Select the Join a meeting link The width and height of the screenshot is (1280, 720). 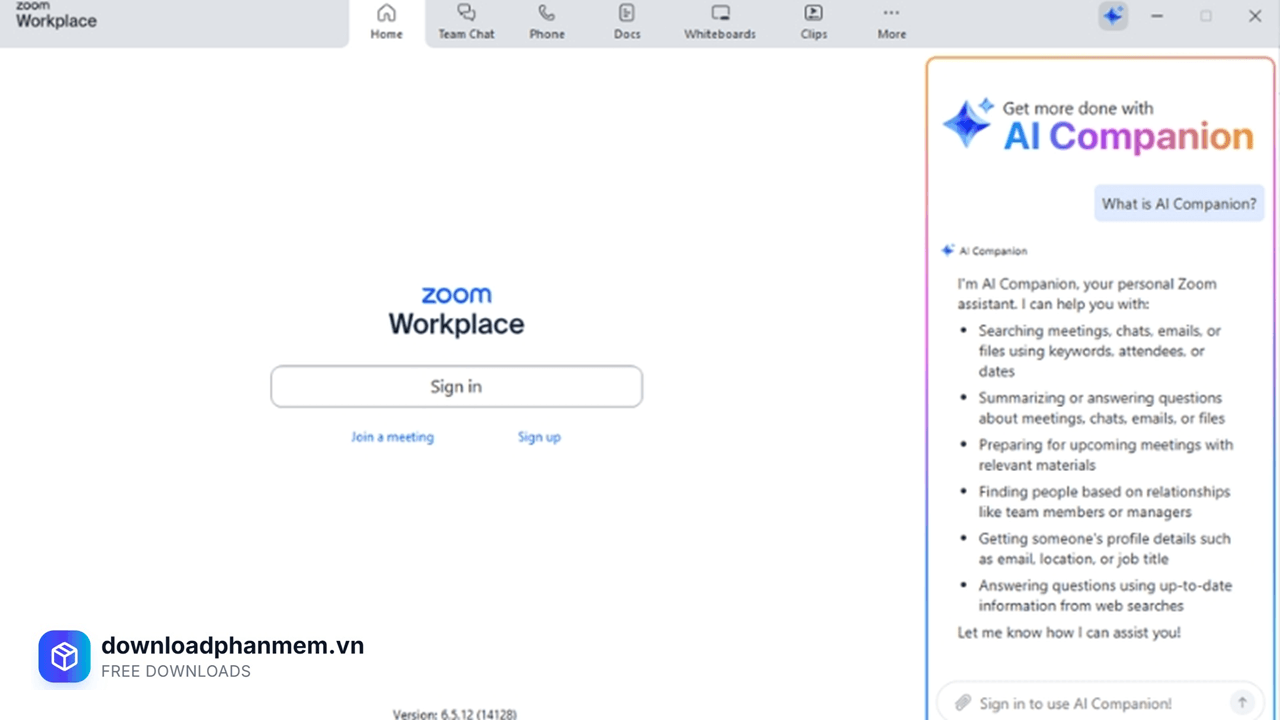click(392, 437)
